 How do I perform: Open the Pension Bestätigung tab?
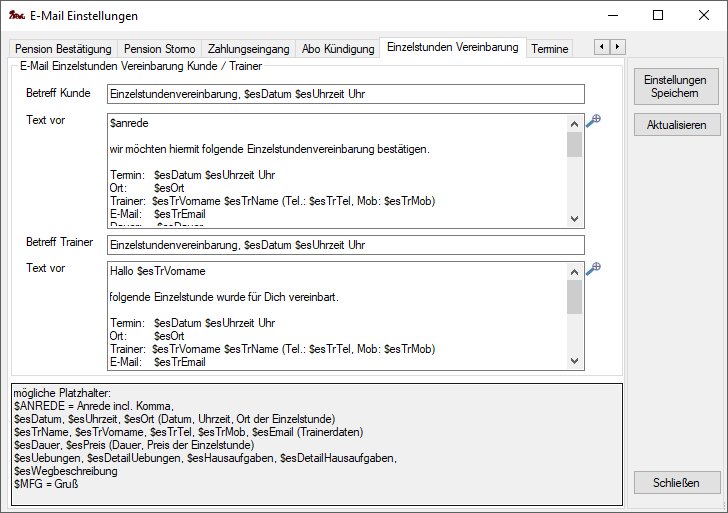coord(62,48)
